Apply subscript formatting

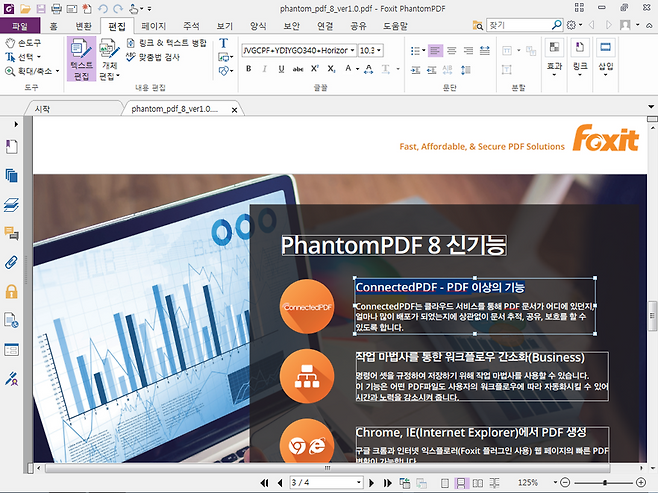coord(331,69)
